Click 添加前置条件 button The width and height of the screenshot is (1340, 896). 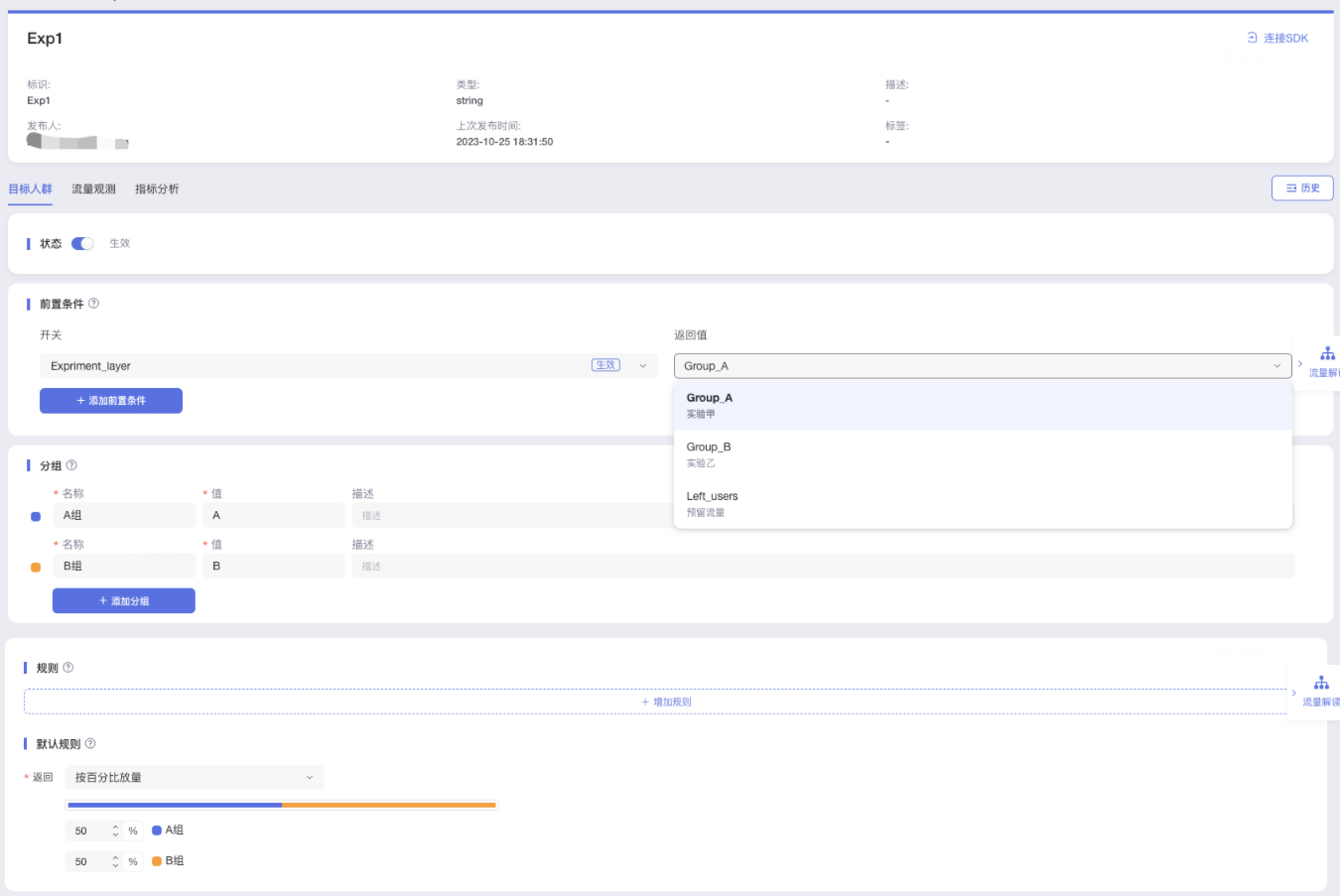(111, 401)
